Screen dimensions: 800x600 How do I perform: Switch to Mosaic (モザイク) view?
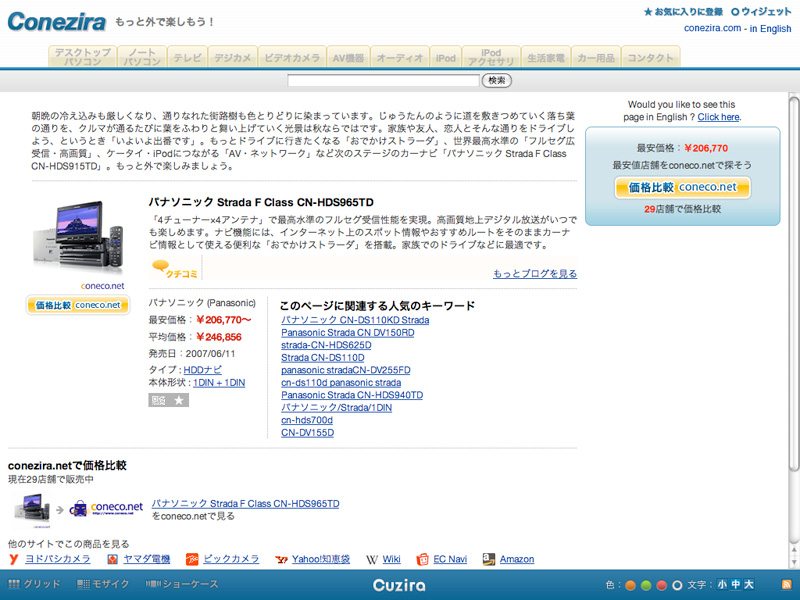coord(103,584)
